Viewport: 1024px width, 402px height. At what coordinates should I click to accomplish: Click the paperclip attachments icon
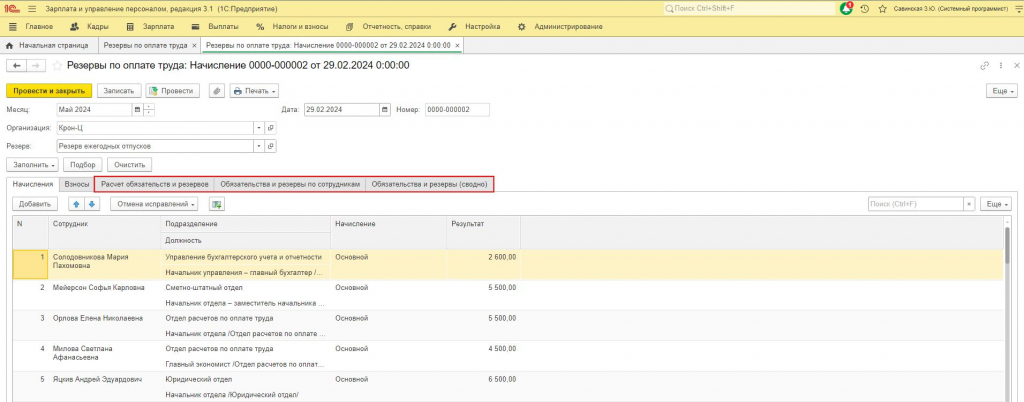coord(217,91)
